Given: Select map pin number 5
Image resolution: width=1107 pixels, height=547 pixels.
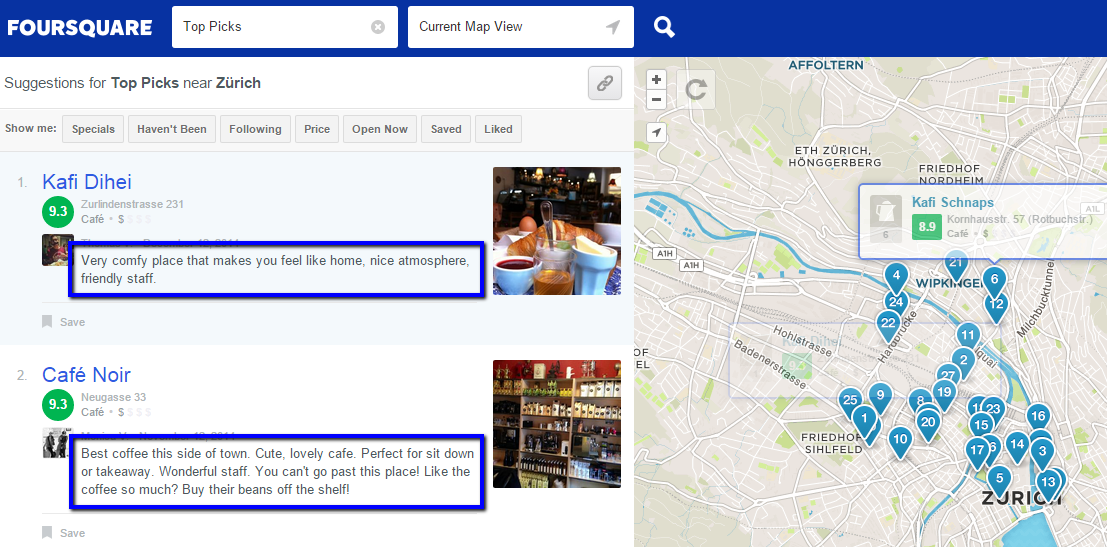Looking at the screenshot, I should coord(999,479).
